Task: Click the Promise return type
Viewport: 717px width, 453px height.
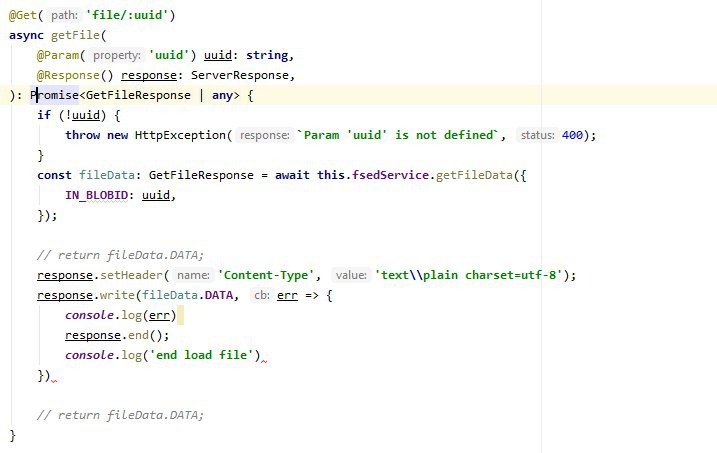Action: 54,95
